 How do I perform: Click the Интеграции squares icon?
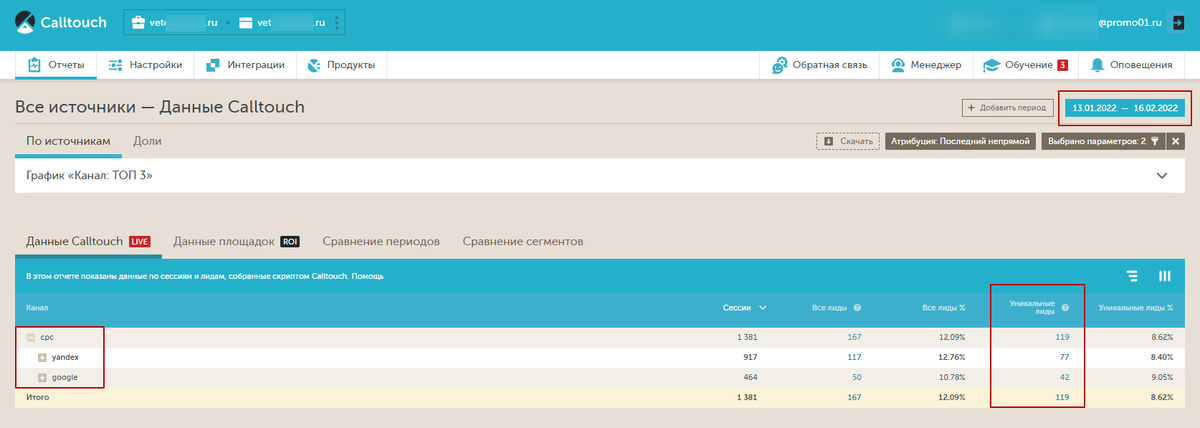pyautogui.click(x=213, y=65)
